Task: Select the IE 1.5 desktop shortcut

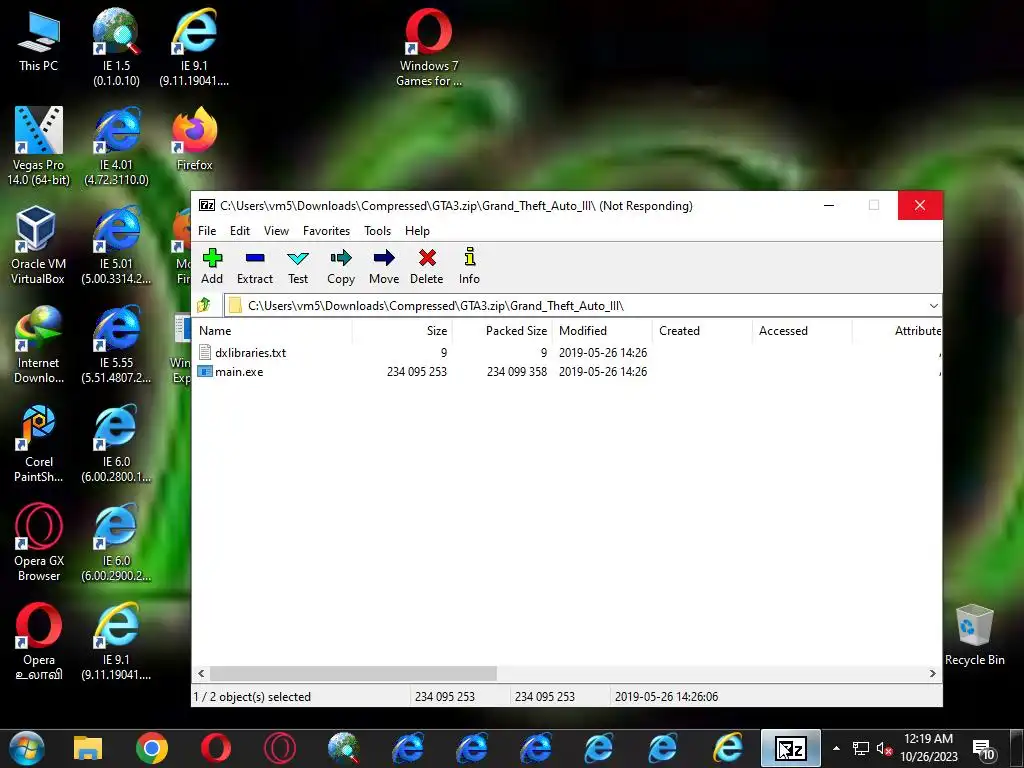Action: [116, 47]
